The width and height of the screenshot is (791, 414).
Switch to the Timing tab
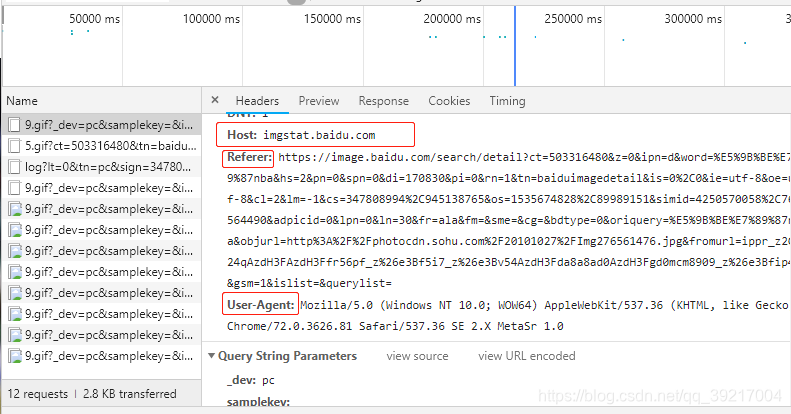507,101
